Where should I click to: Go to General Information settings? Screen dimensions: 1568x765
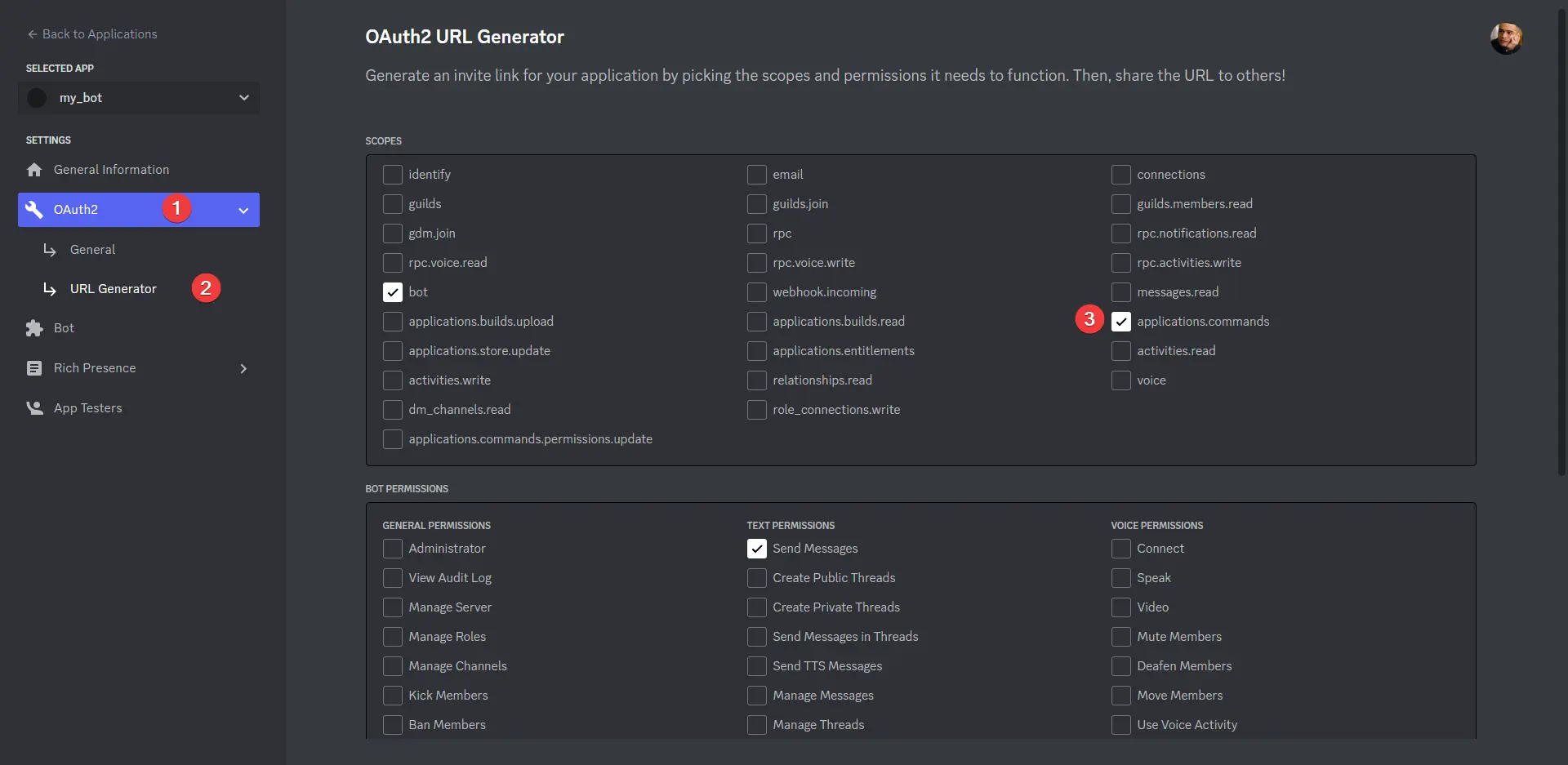(x=111, y=170)
